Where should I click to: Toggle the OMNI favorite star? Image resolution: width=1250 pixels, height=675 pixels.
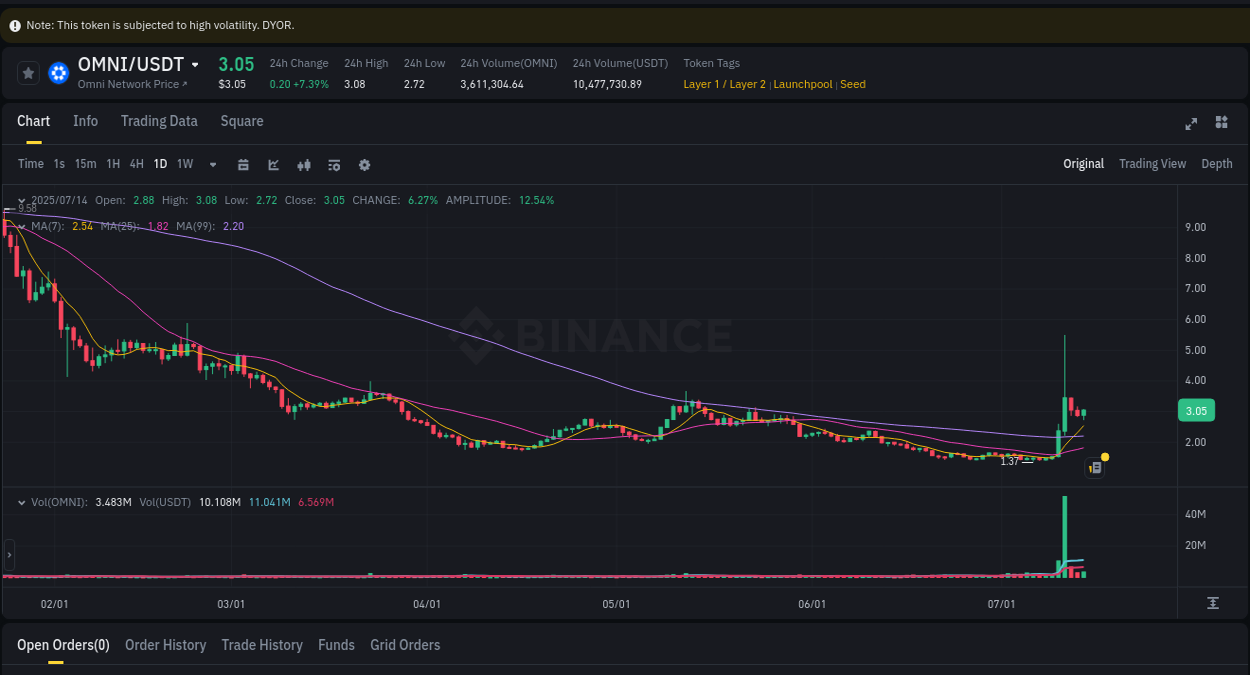(x=28, y=72)
